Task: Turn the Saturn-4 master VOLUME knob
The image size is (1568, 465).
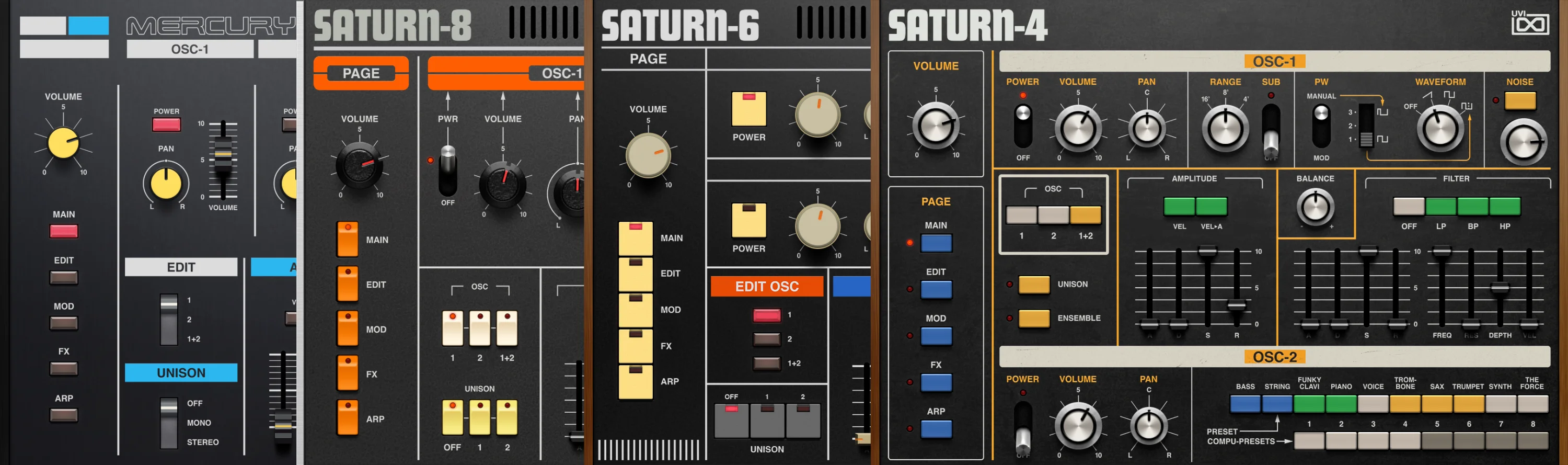Action: (936, 126)
